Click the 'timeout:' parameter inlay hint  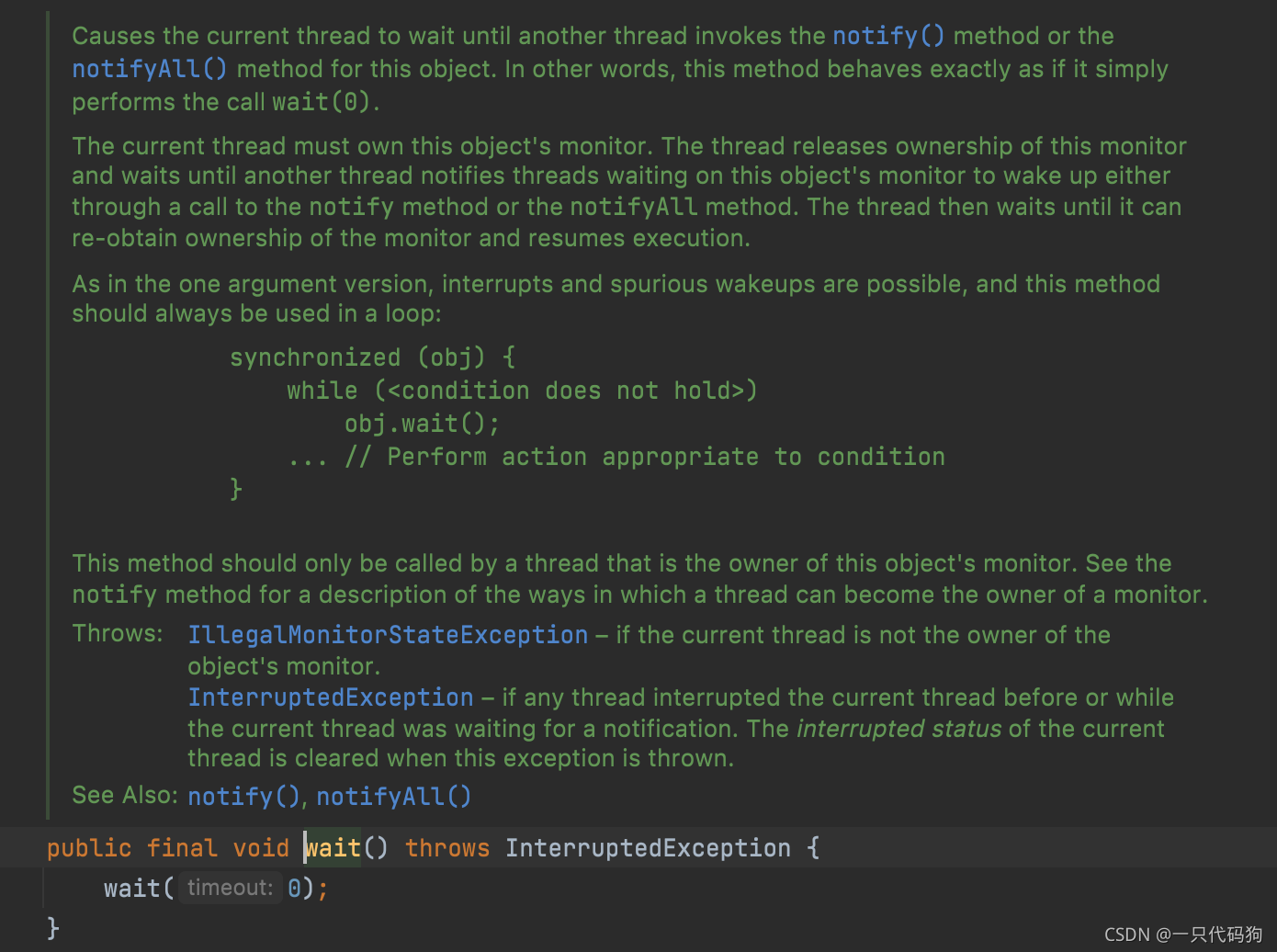tap(231, 888)
